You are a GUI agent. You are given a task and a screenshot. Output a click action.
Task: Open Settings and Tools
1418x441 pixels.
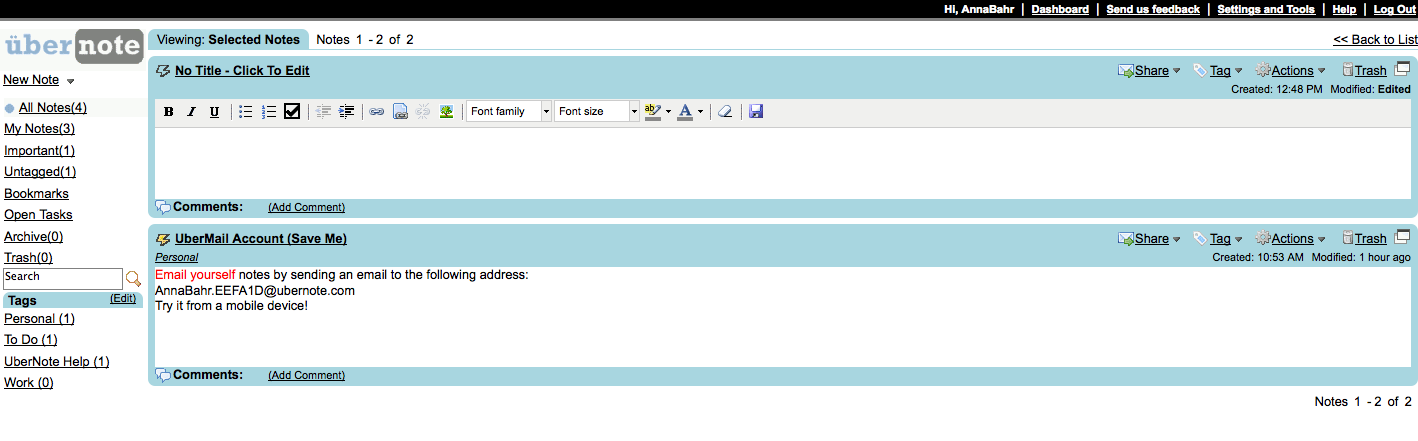pyautogui.click(x=1266, y=9)
